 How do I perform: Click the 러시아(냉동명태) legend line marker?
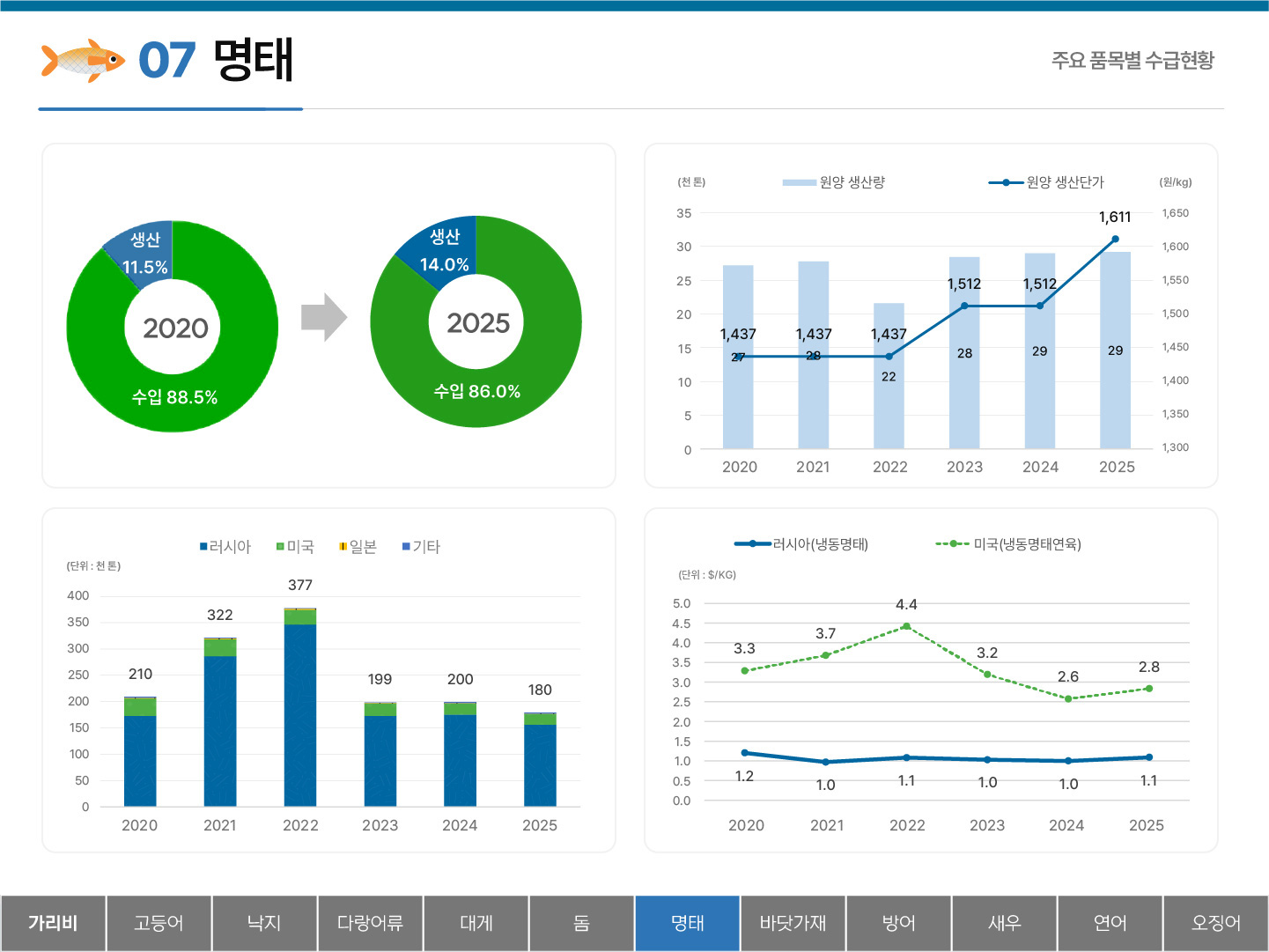click(753, 544)
